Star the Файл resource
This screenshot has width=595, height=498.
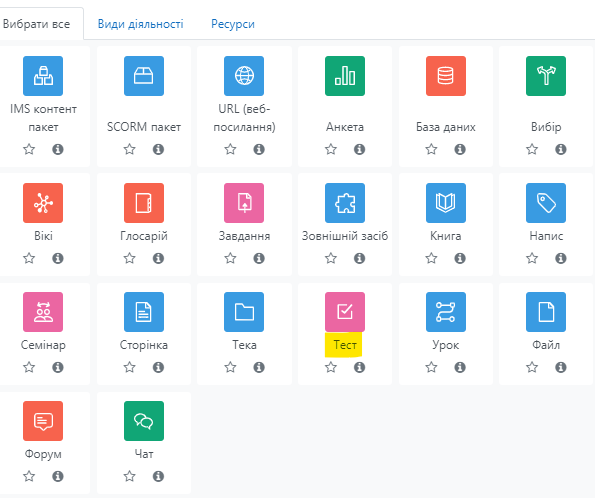tap(532, 367)
